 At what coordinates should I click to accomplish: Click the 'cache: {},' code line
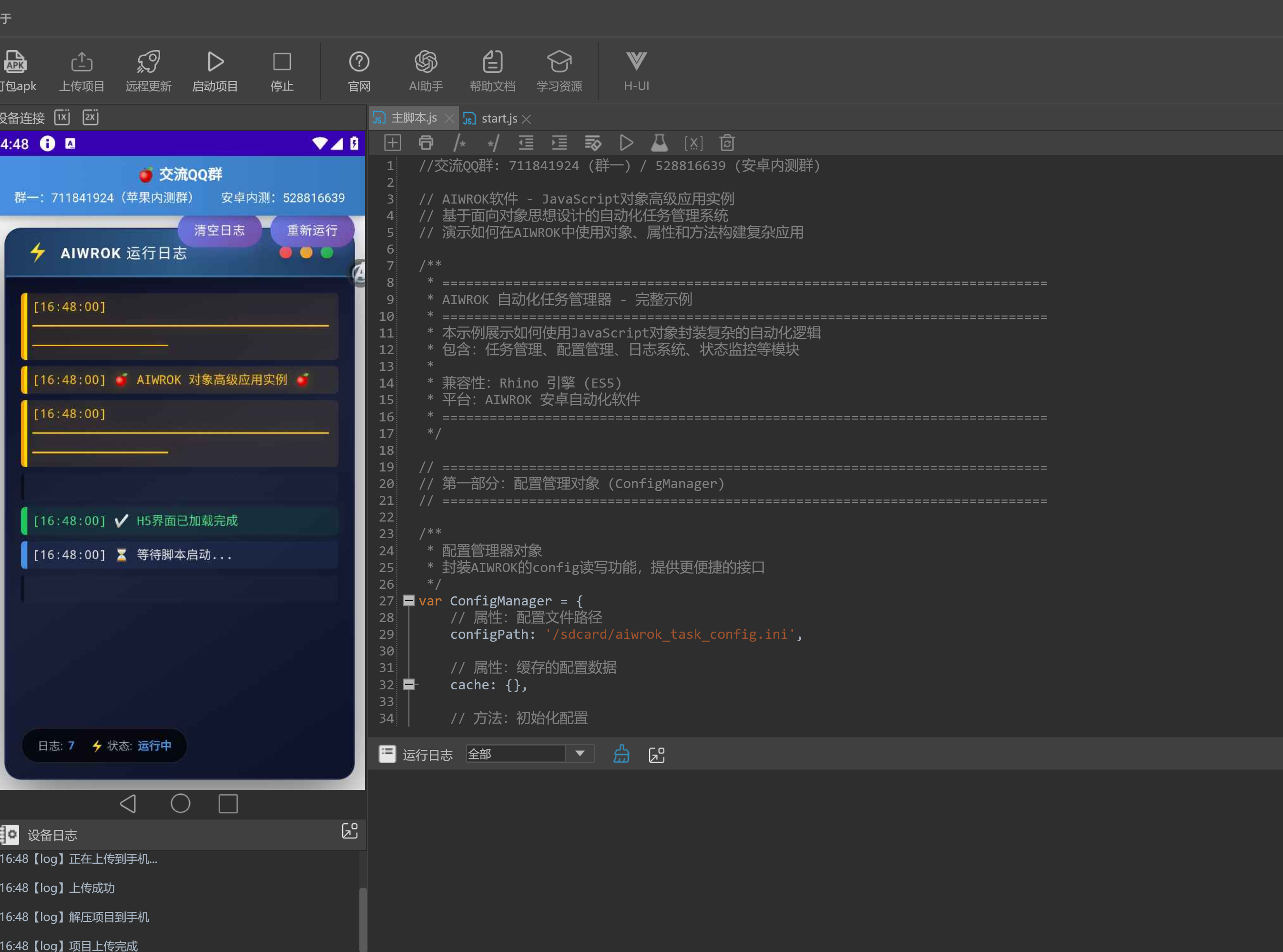pos(489,685)
